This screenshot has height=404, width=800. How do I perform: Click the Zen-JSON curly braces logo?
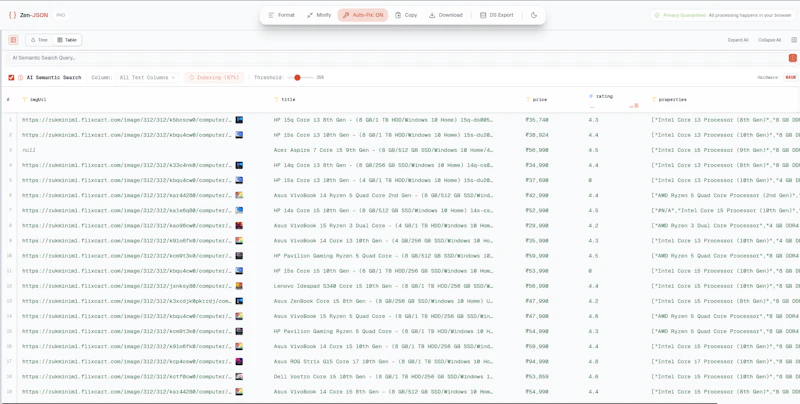coord(12,15)
